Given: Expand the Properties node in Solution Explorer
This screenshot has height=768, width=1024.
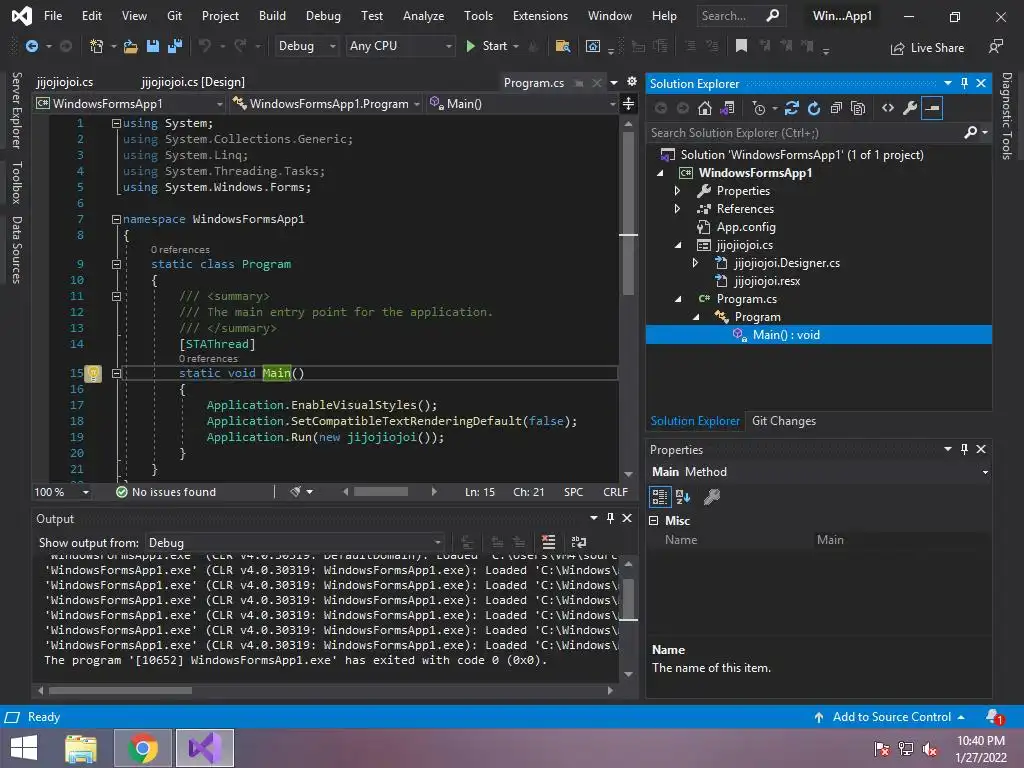Looking at the screenshot, I should [677, 191].
